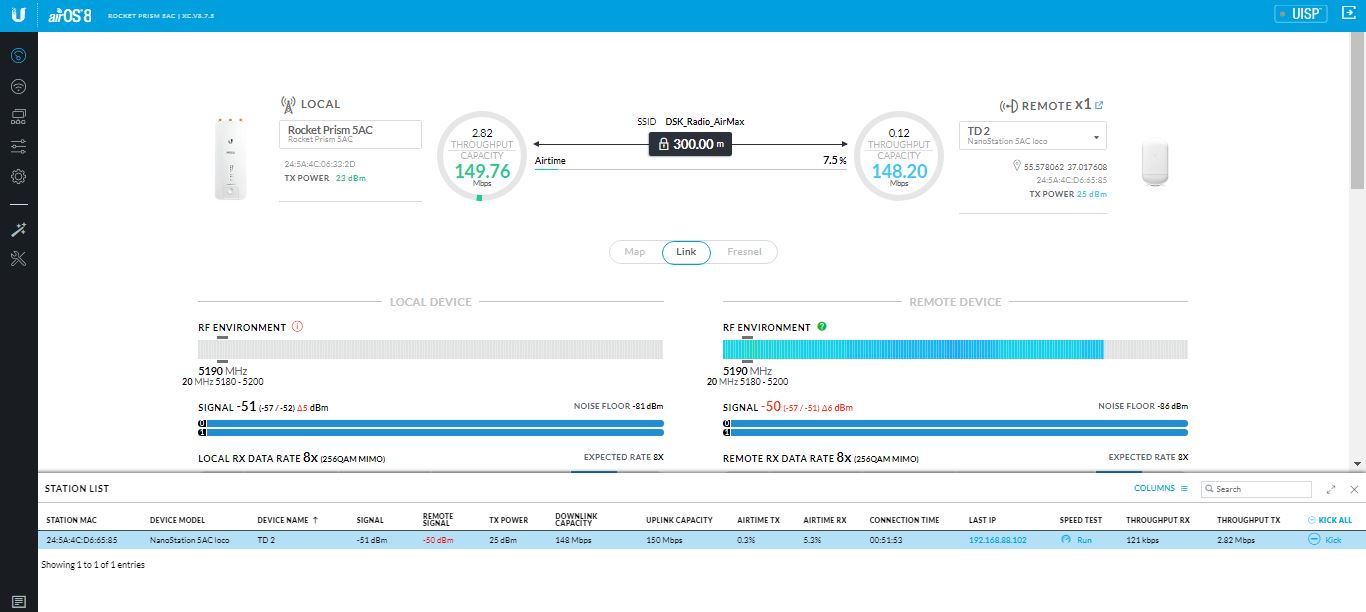Click the Airtime progress bar
Screen dimensions: 1366x612
(690, 169)
